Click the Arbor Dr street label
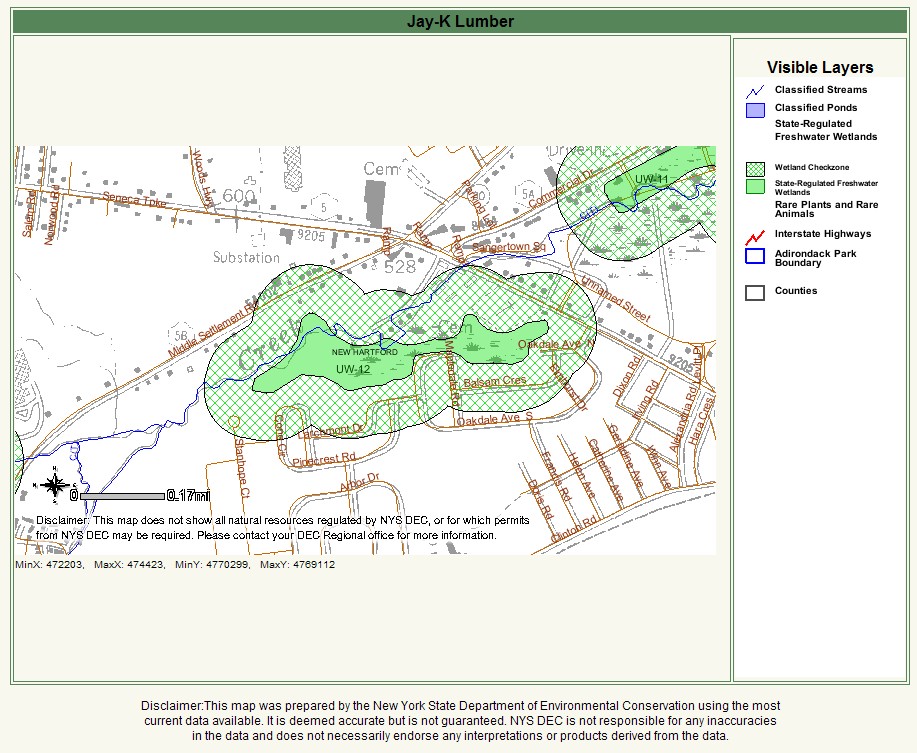 [360, 483]
